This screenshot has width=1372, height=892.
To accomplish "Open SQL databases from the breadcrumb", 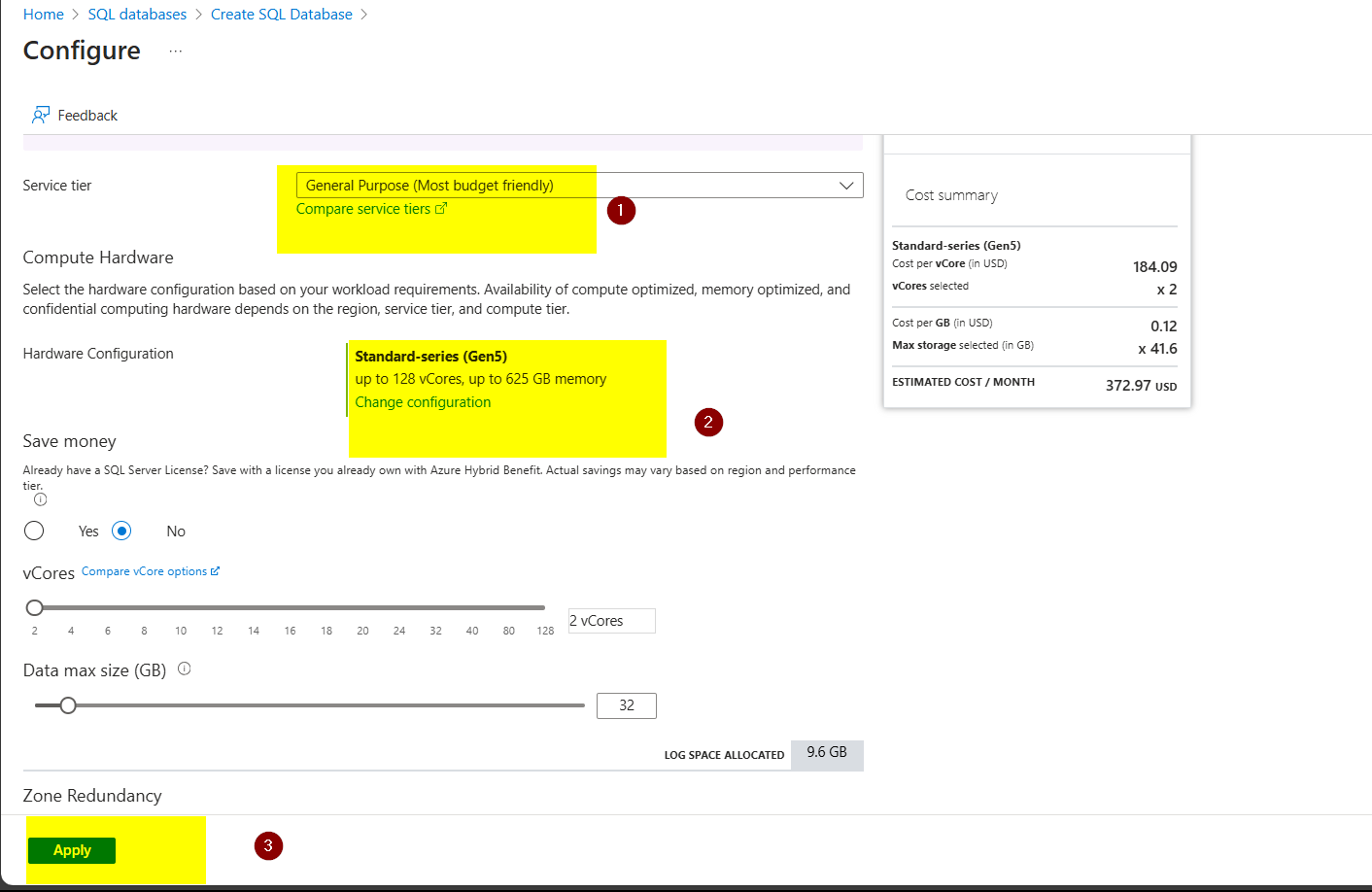I will [x=137, y=14].
